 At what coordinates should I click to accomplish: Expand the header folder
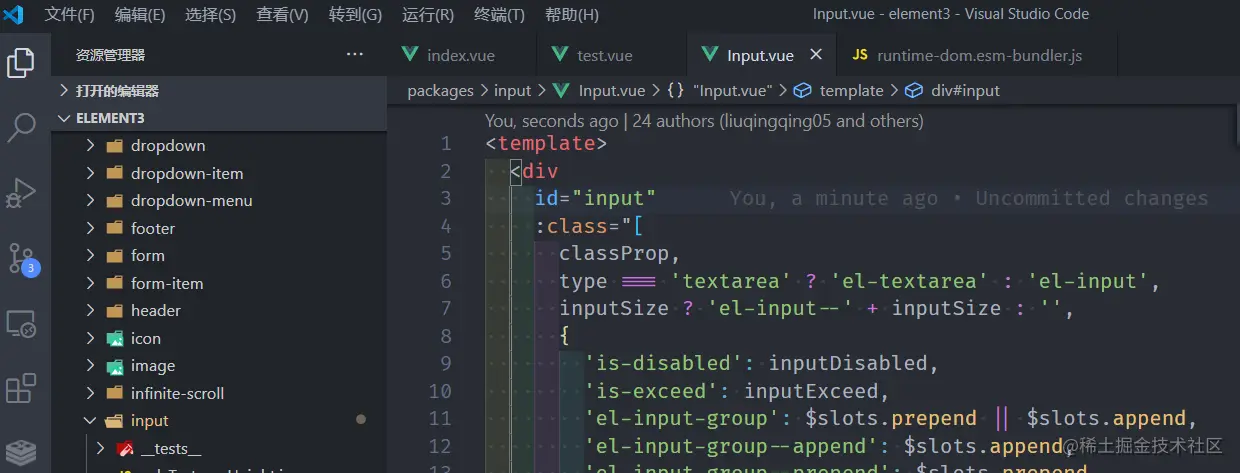pyautogui.click(x=219, y=310)
